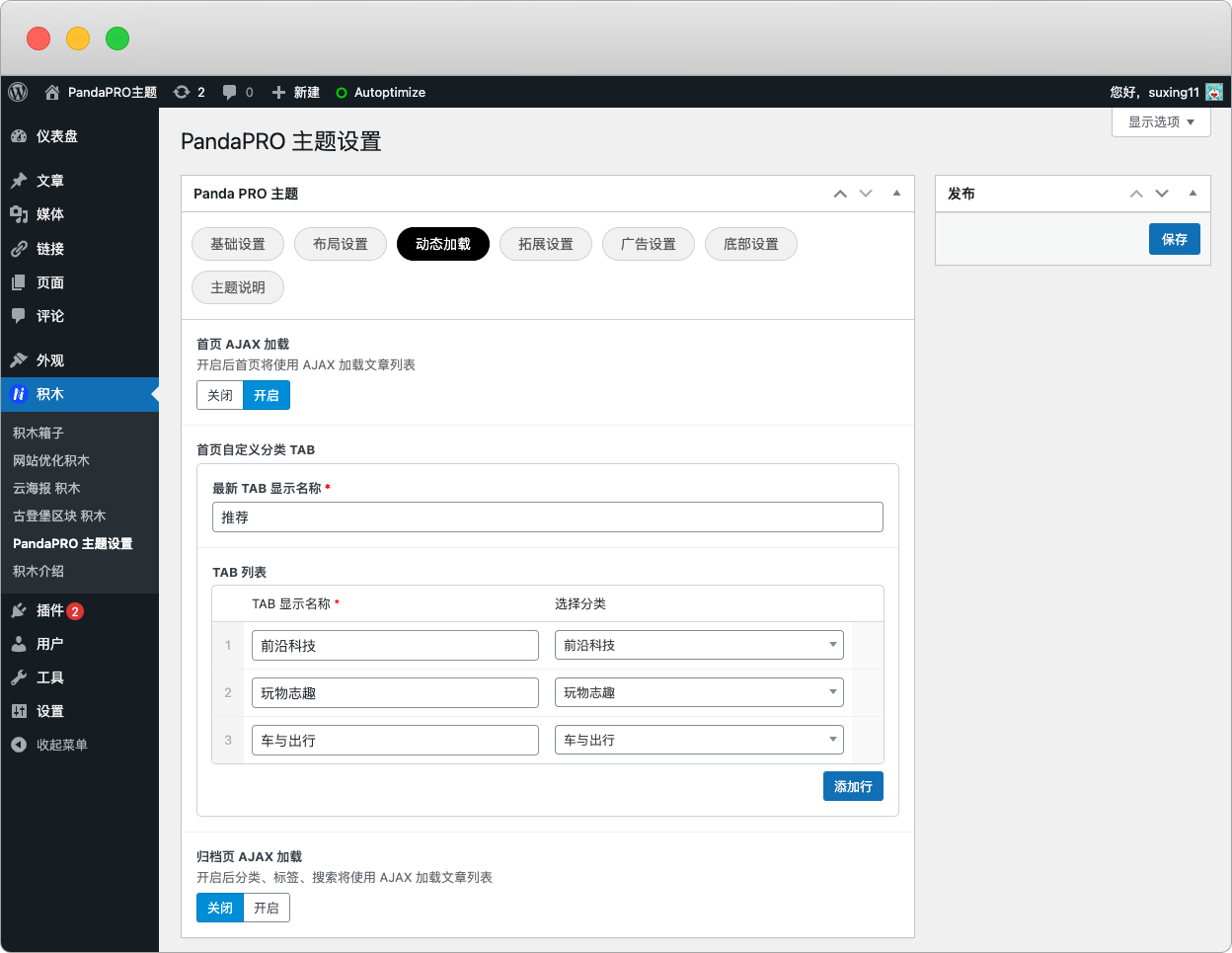This screenshot has width=1232, height=953.
Task: Open 云海报 积木 submenu link
Action: point(46,488)
